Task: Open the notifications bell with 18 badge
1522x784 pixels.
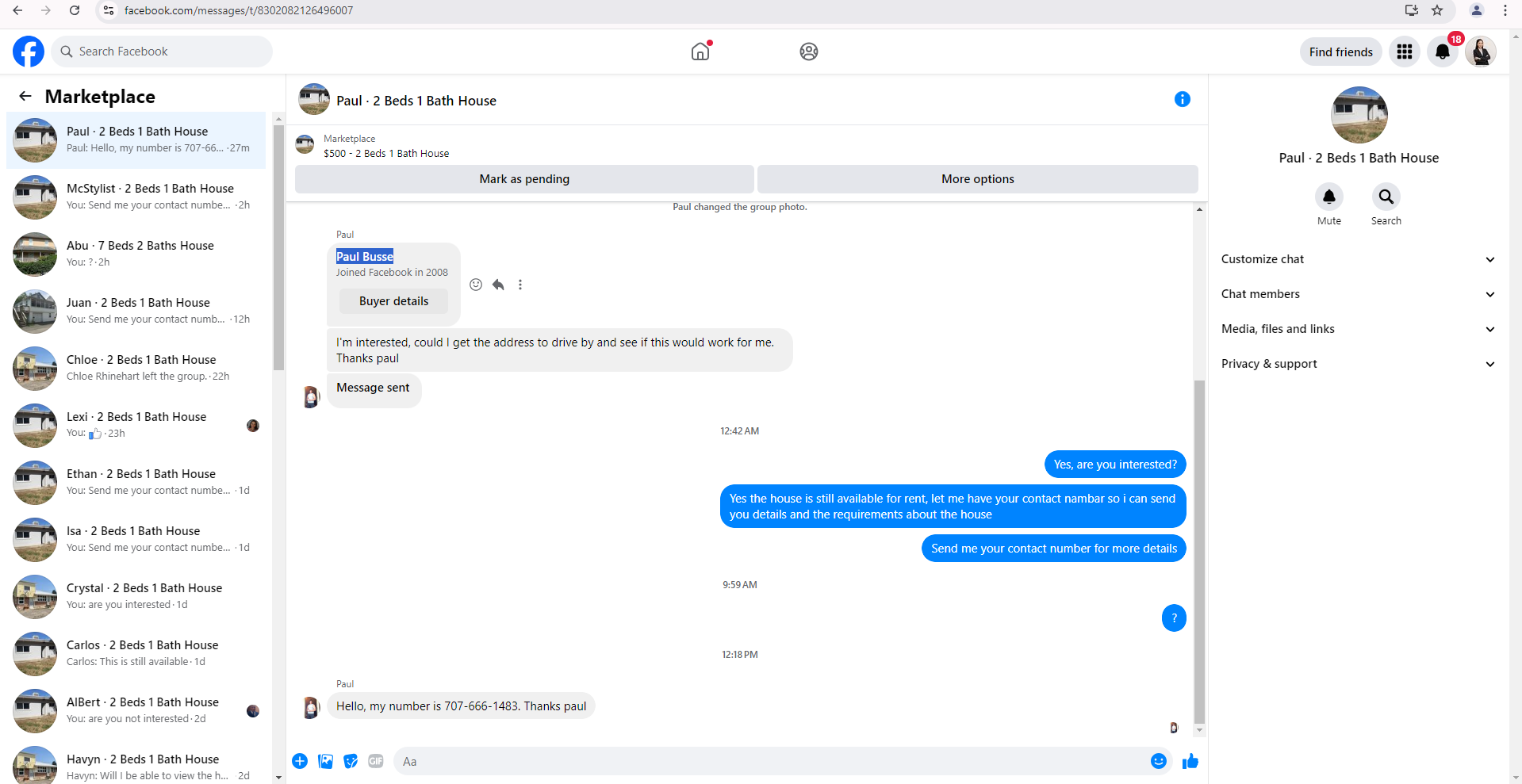Action: pyautogui.click(x=1443, y=52)
